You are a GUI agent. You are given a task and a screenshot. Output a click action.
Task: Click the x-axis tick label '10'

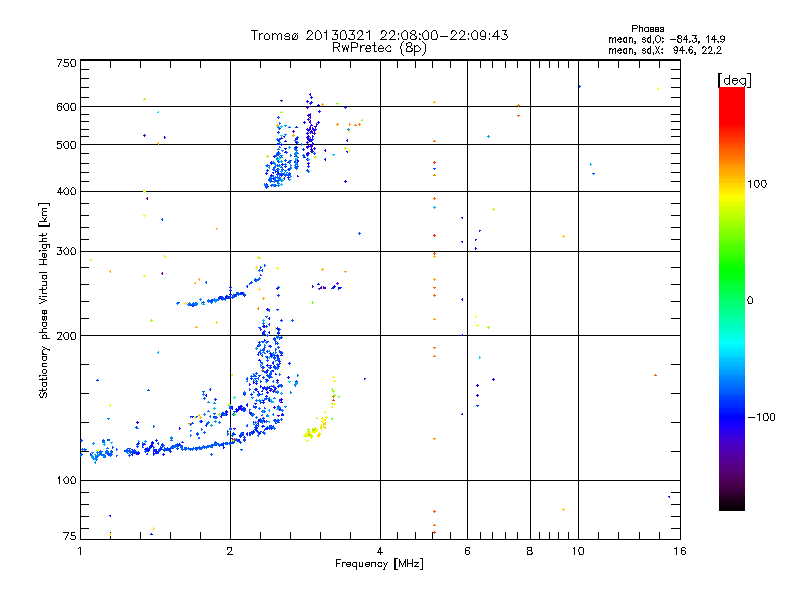(578, 551)
